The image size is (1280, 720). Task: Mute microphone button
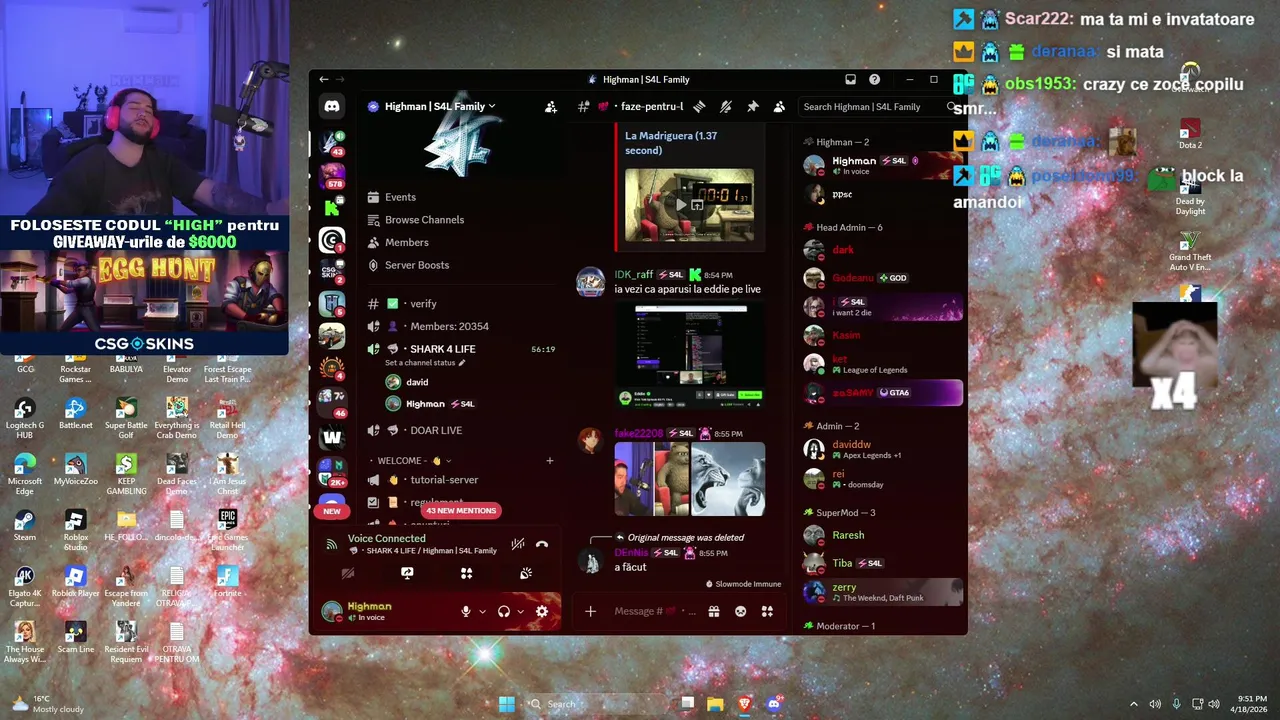pyautogui.click(x=465, y=611)
